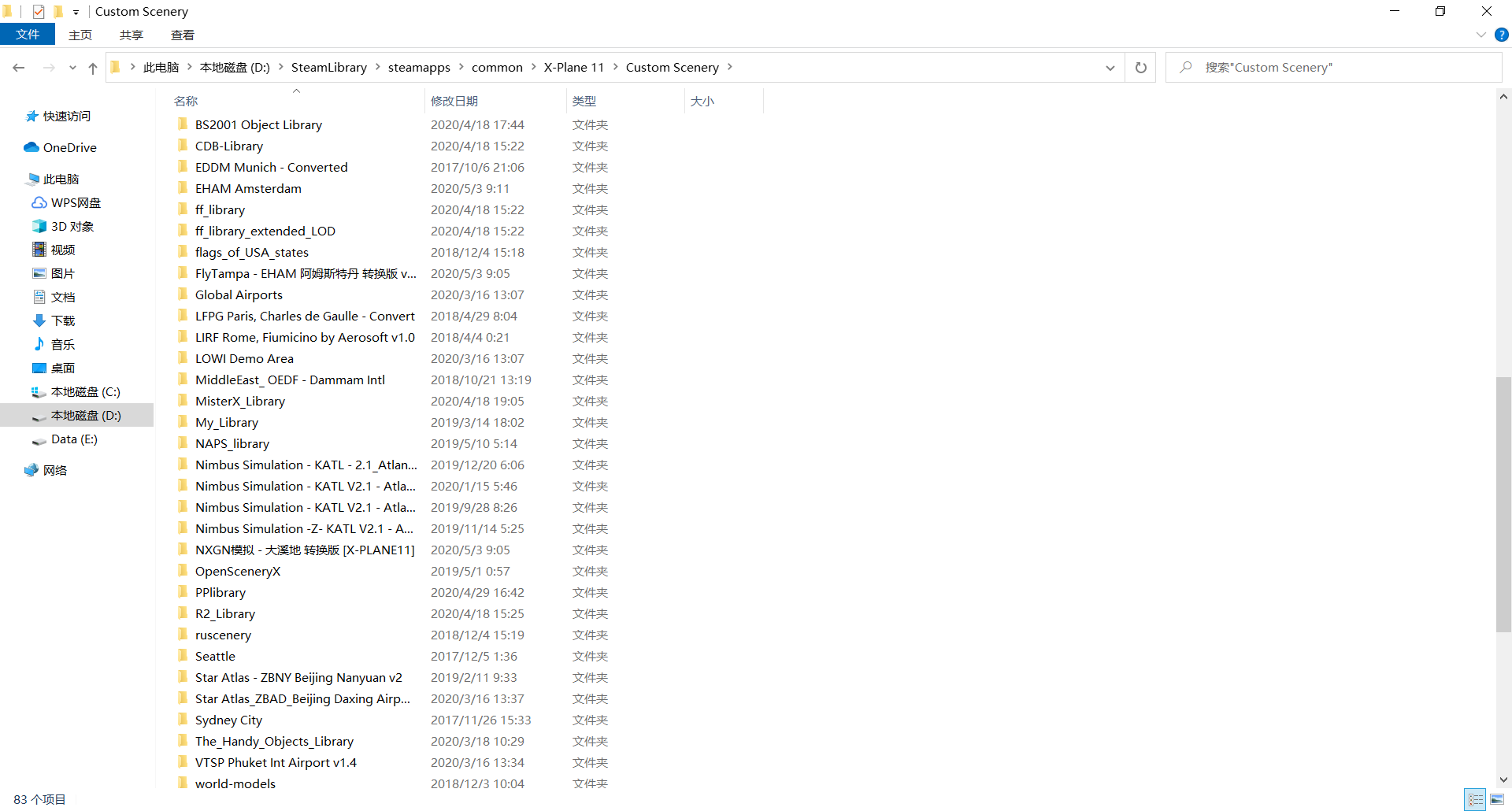This screenshot has width=1512, height=811.
Task: Click the 本地磁盘 (D:) breadcrumb segment
Action: coord(235,68)
